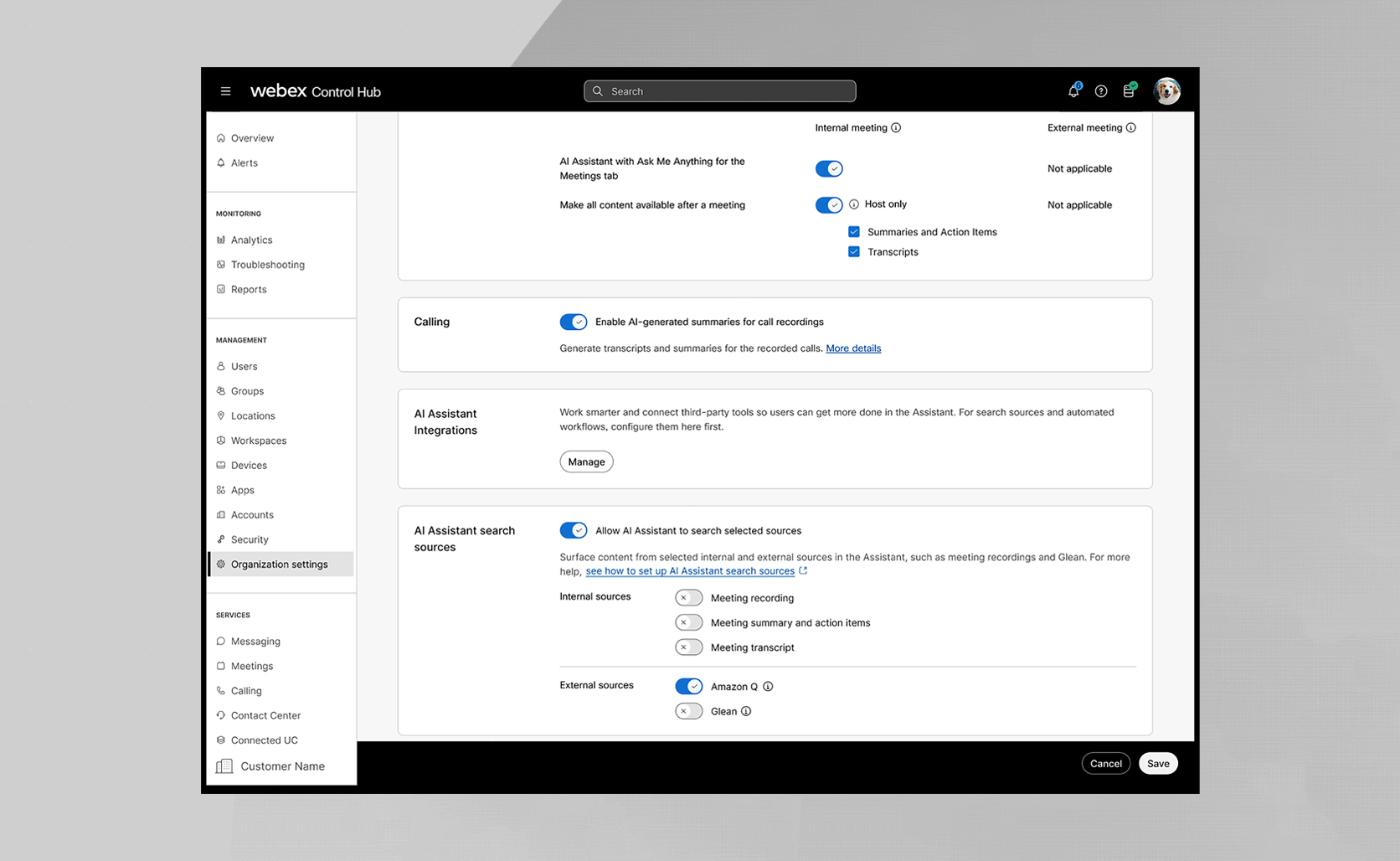
Task: Open the hamburger navigation menu
Action: coord(225,91)
